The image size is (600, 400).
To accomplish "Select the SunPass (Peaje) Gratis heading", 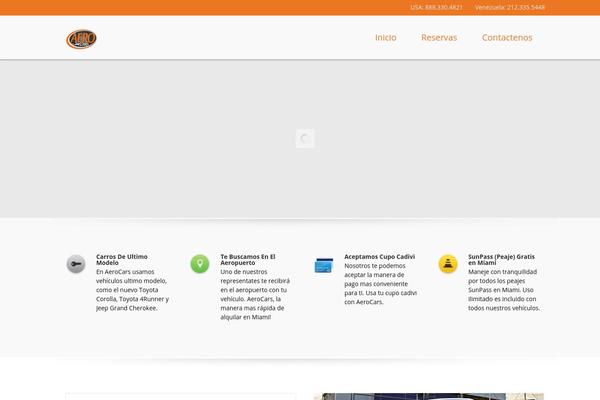I will coord(501,260).
